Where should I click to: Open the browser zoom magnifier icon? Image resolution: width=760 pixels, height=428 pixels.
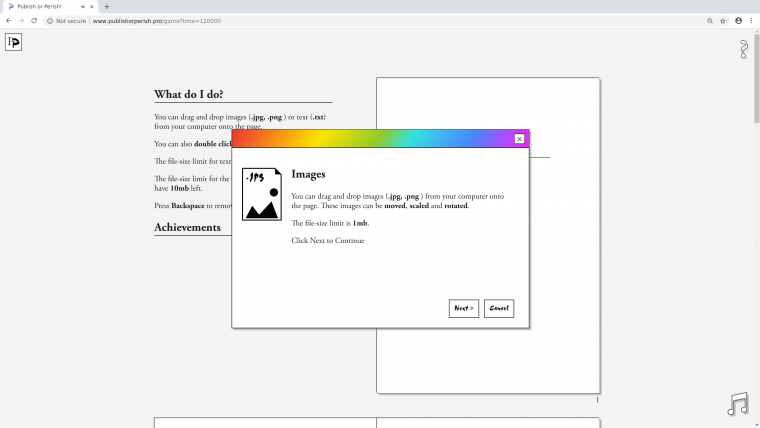point(710,20)
